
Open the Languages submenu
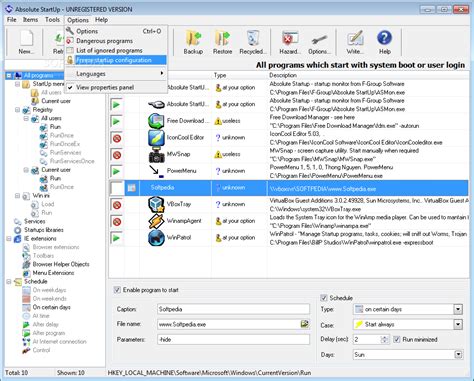116,74
